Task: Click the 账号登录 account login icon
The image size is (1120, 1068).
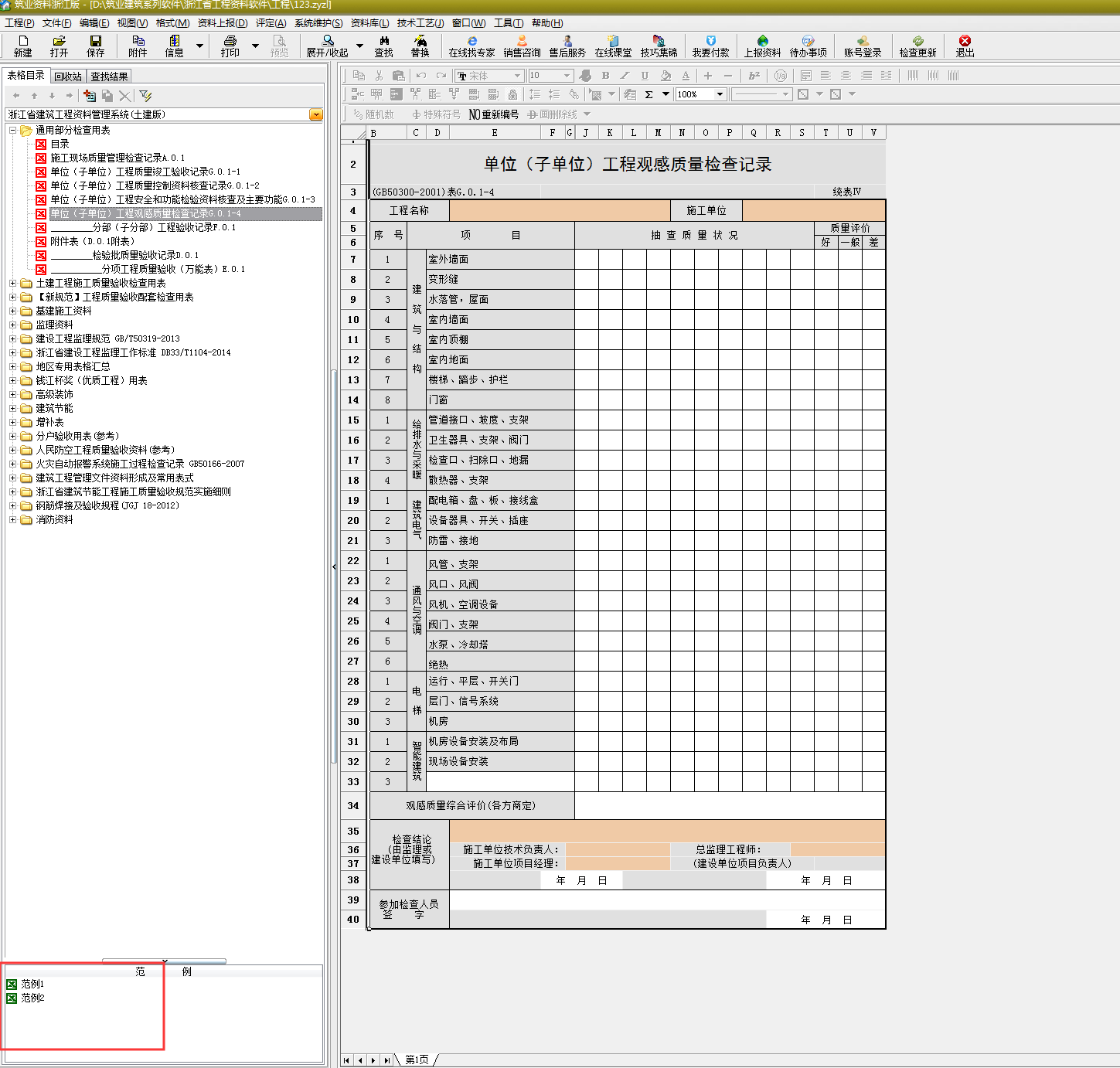Action: [x=863, y=46]
